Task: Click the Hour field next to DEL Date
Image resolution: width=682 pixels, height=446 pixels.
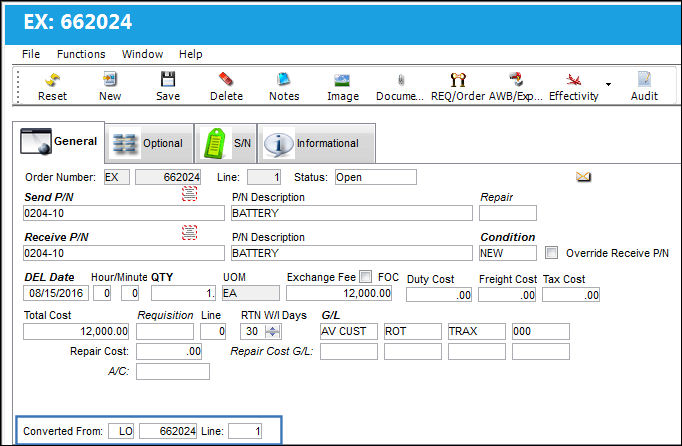Action: point(102,293)
